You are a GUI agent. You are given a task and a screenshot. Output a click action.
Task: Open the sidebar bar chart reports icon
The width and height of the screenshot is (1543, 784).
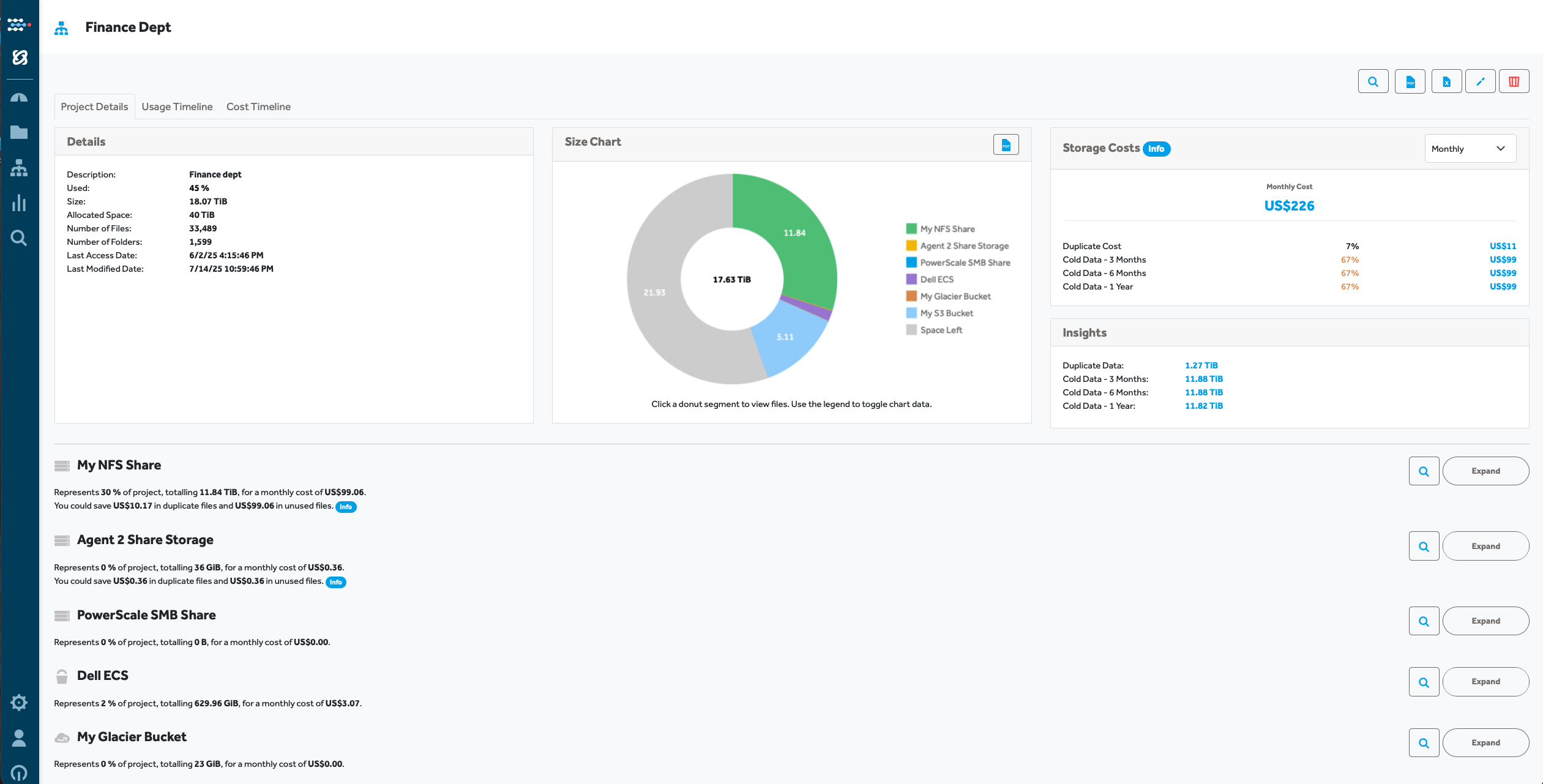pyautogui.click(x=19, y=203)
